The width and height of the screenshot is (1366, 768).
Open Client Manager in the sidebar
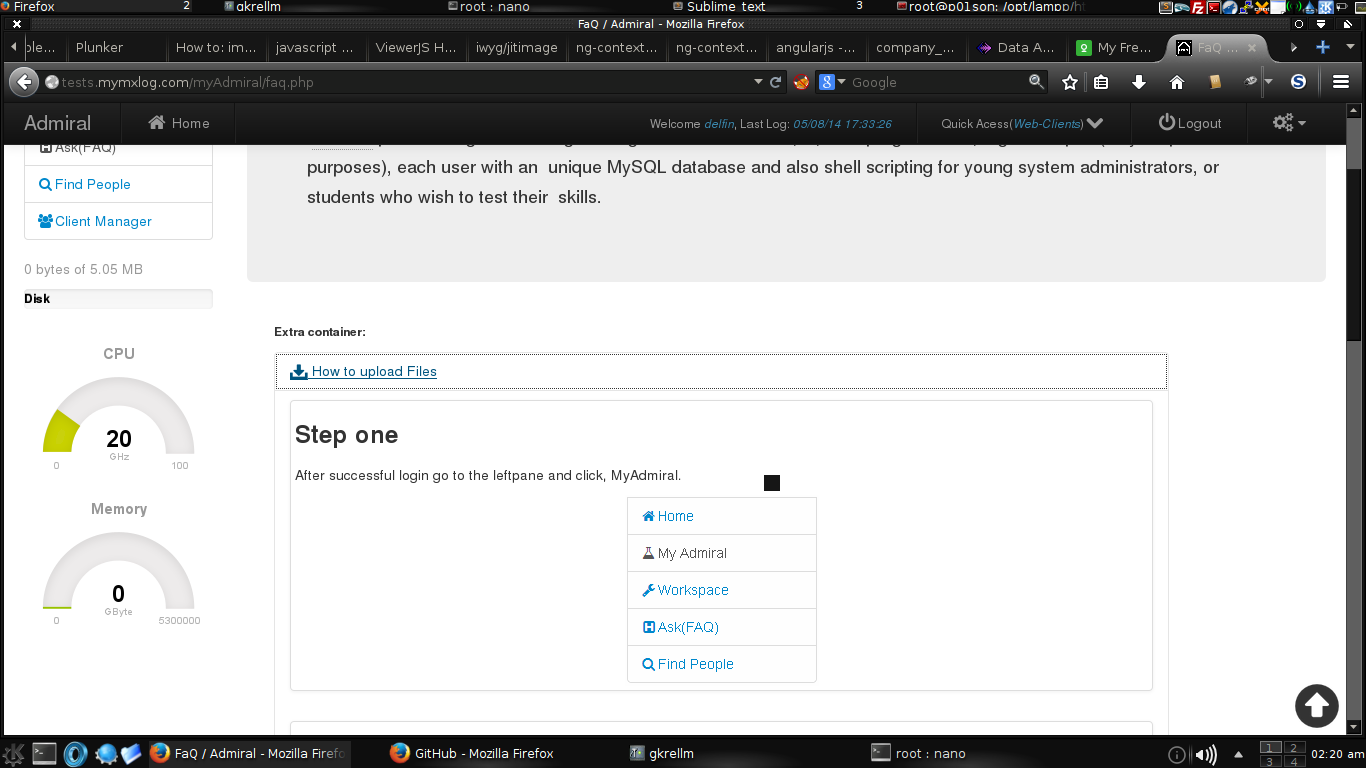point(103,221)
